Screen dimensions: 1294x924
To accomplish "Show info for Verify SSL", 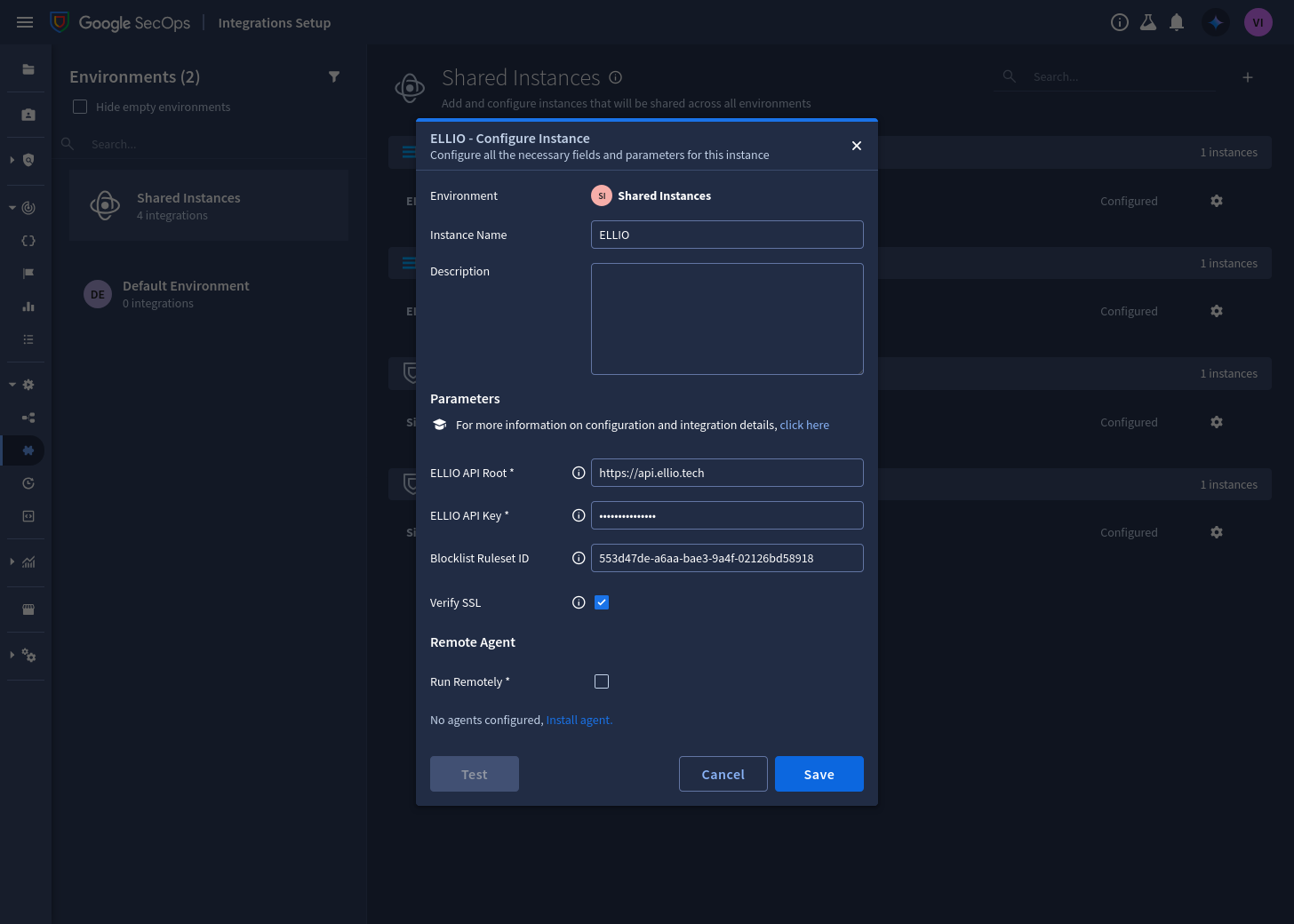I will [579, 602].
